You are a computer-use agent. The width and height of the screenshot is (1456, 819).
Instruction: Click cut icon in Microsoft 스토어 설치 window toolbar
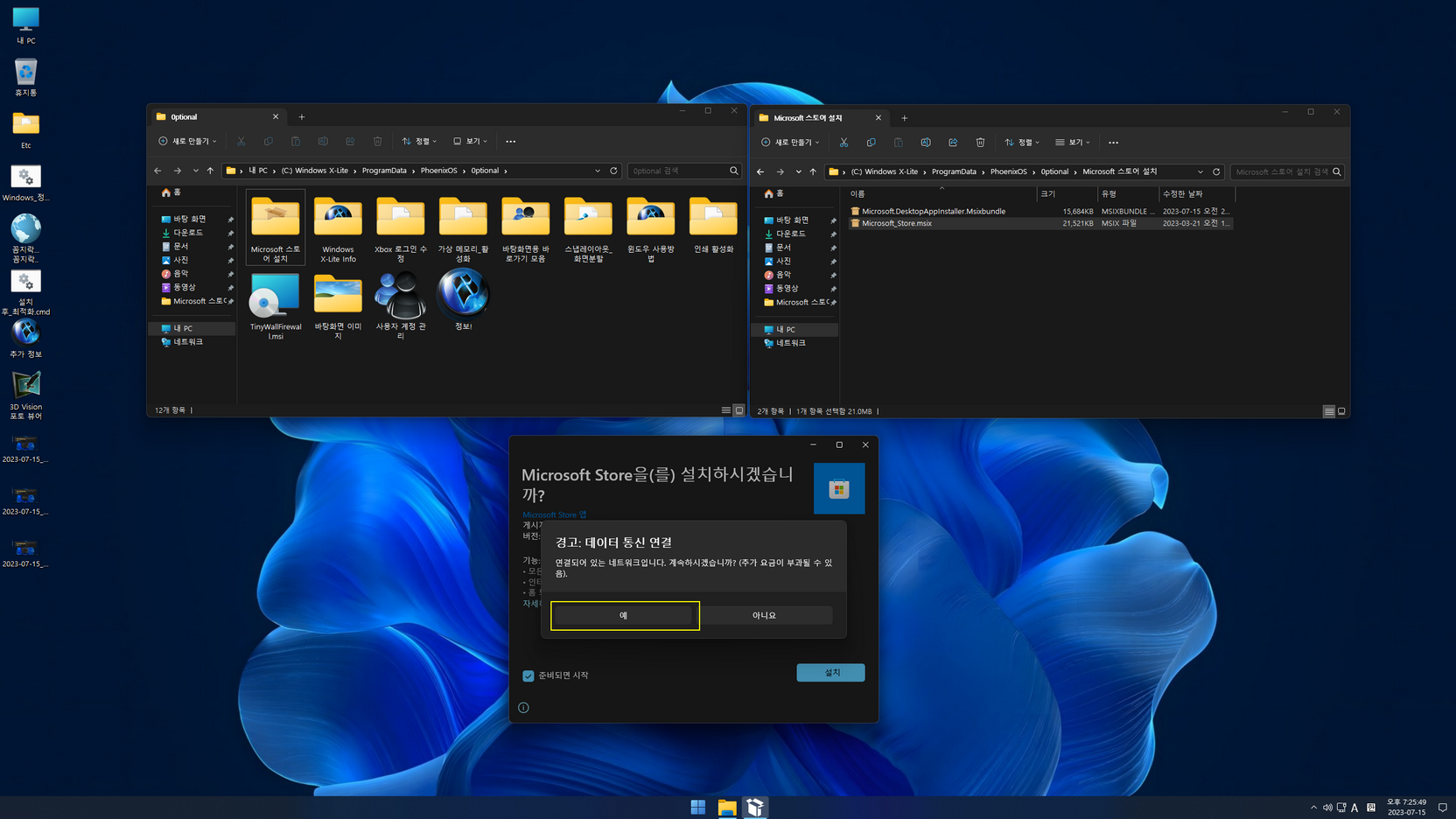[843, 142]
